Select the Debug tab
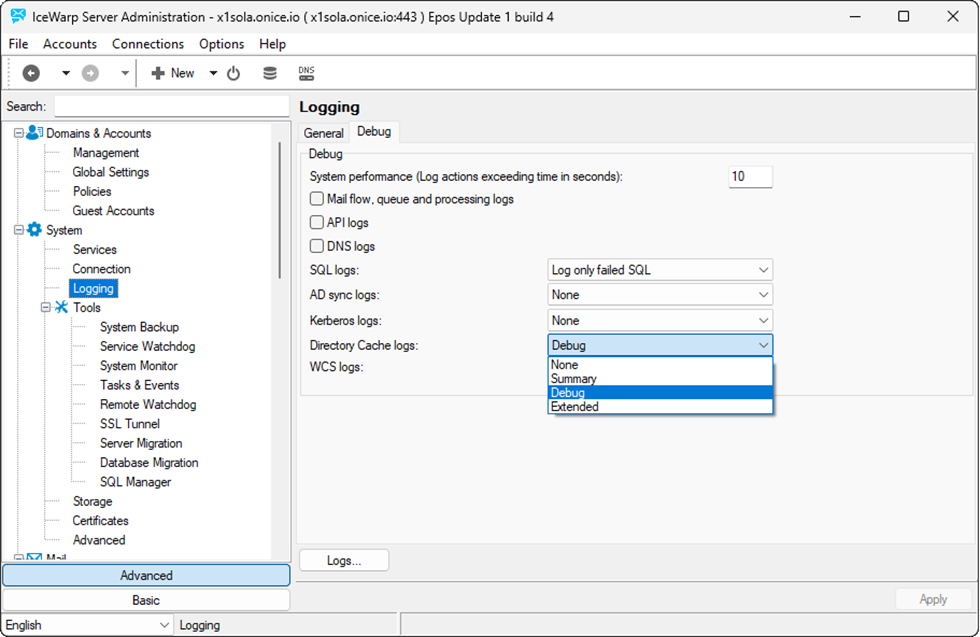The height and width of the screenshot is (637, 980). (x=374, y=131)
